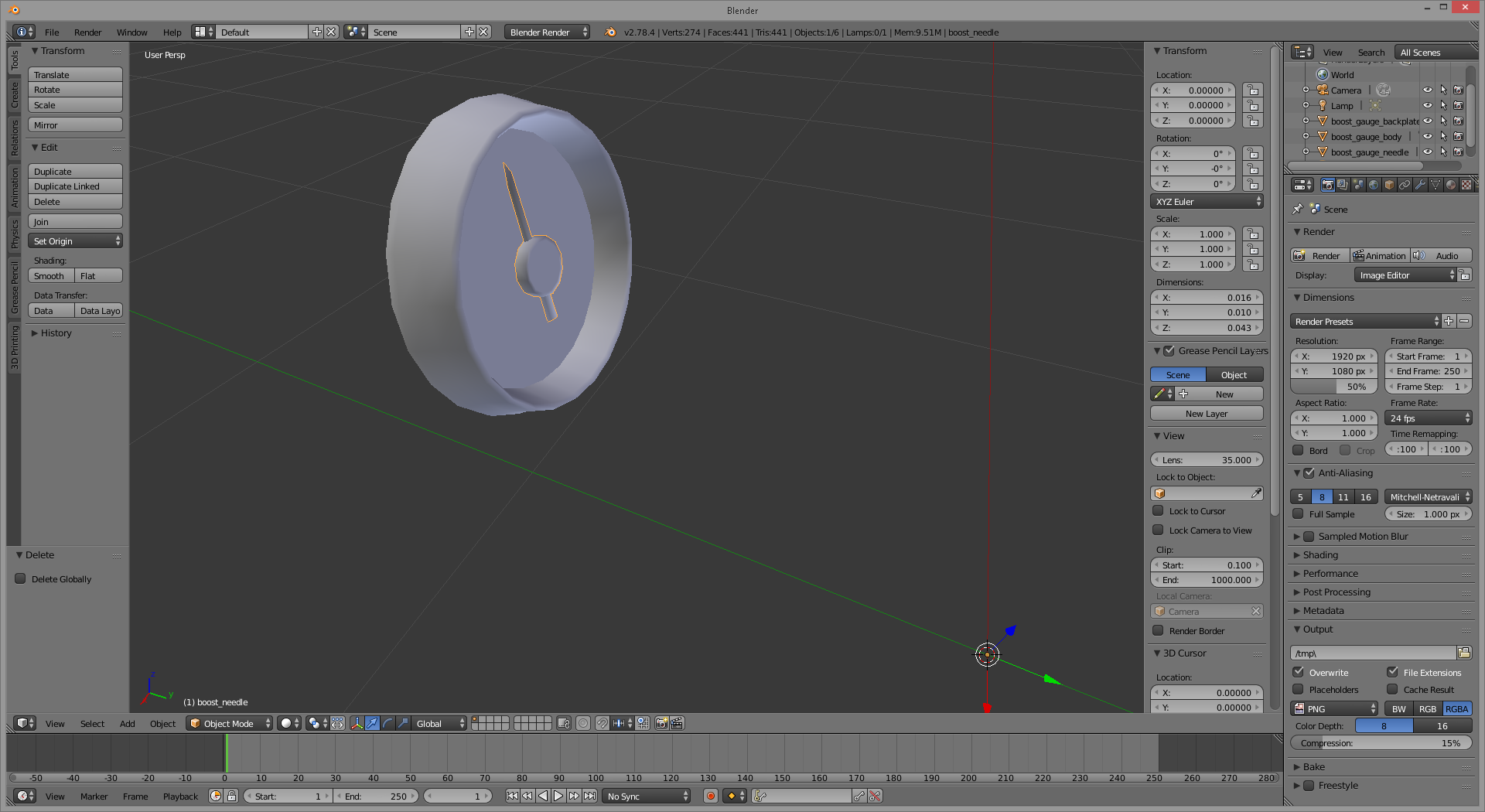Select the translate manipulator arrow icon
The width and height of the screenshot is (1485, 812).
tap(372, 723)
